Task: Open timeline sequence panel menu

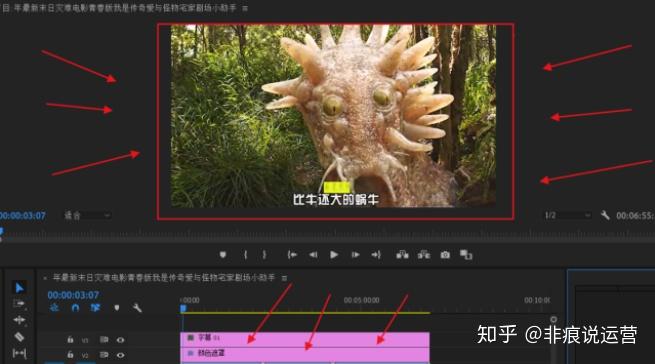Action: click(284, 278)
